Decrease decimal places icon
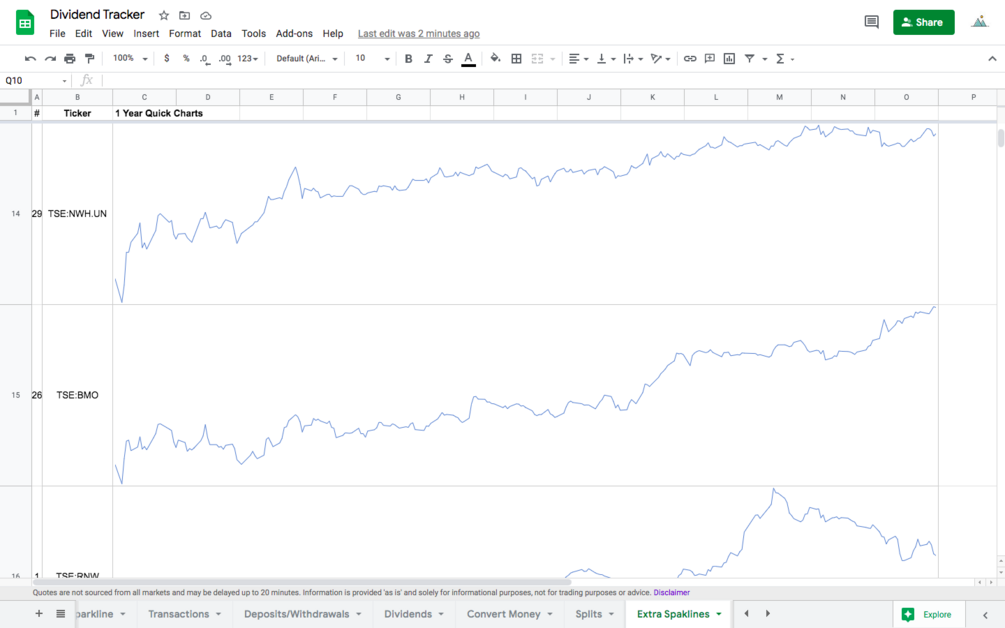The height and width of the screenshot is (628, 1005). (204, 58)
